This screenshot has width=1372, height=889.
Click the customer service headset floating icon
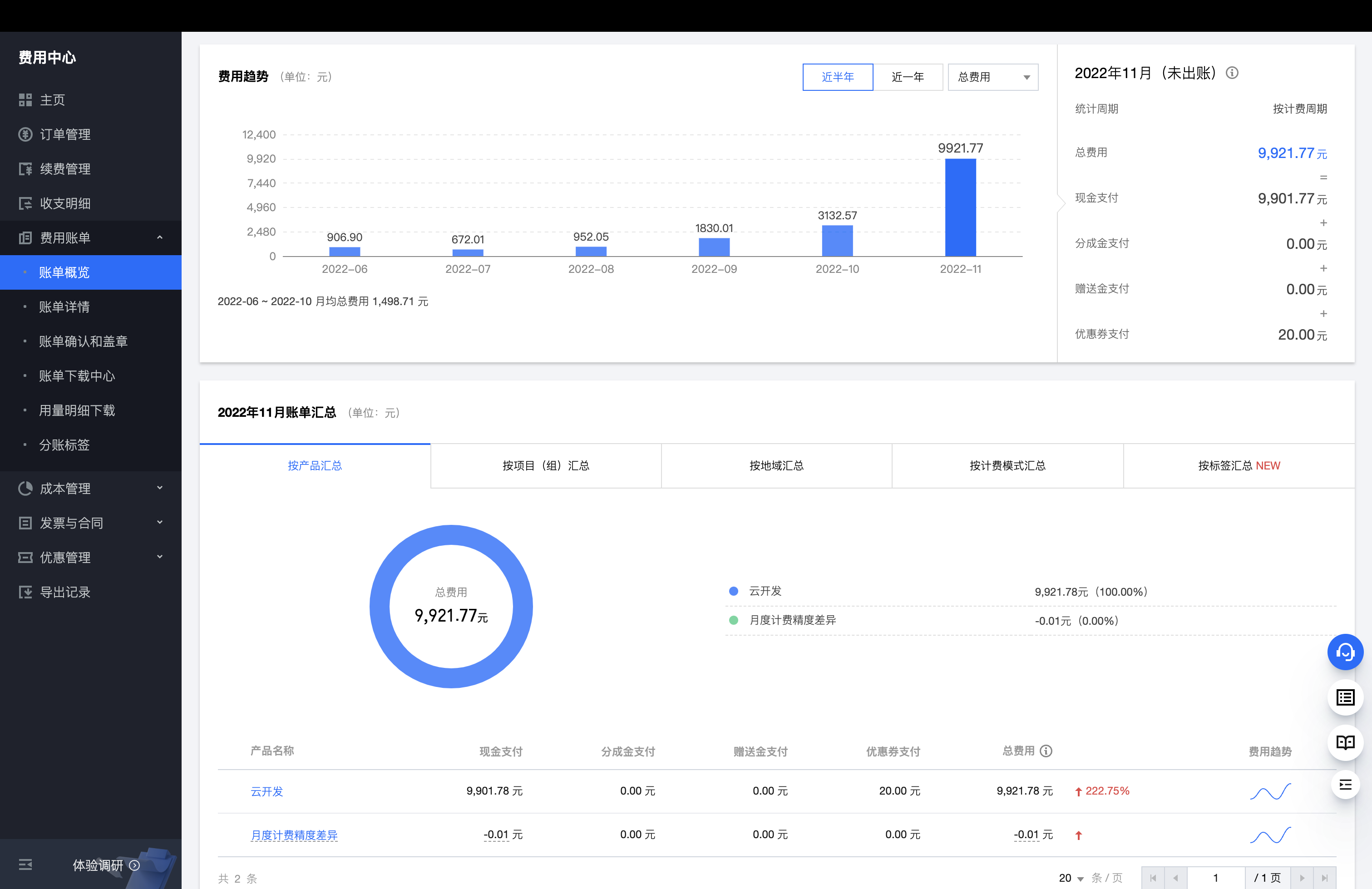click(1345, 652)
